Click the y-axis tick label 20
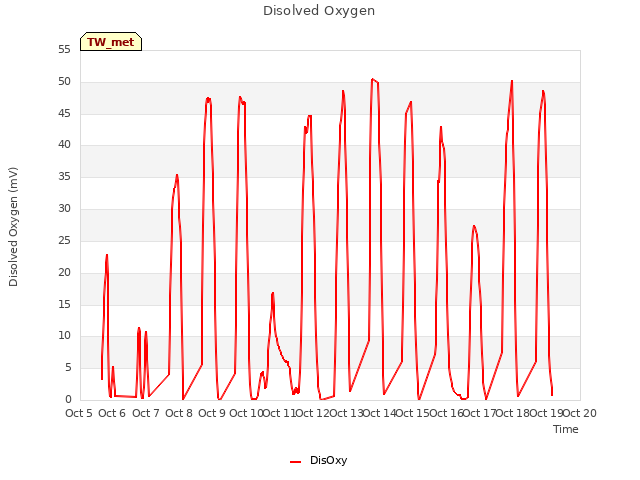The image size is (640, 480). (64, 272)
